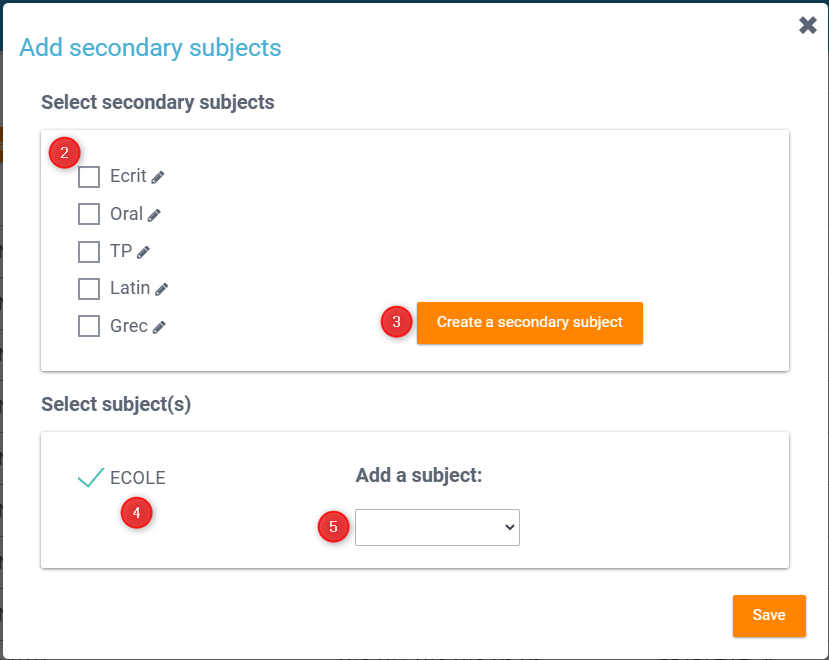Check the Ecrit checkbox
Image resolution: width=829 pixels, height=660 pixels.
tap(89, 177)
